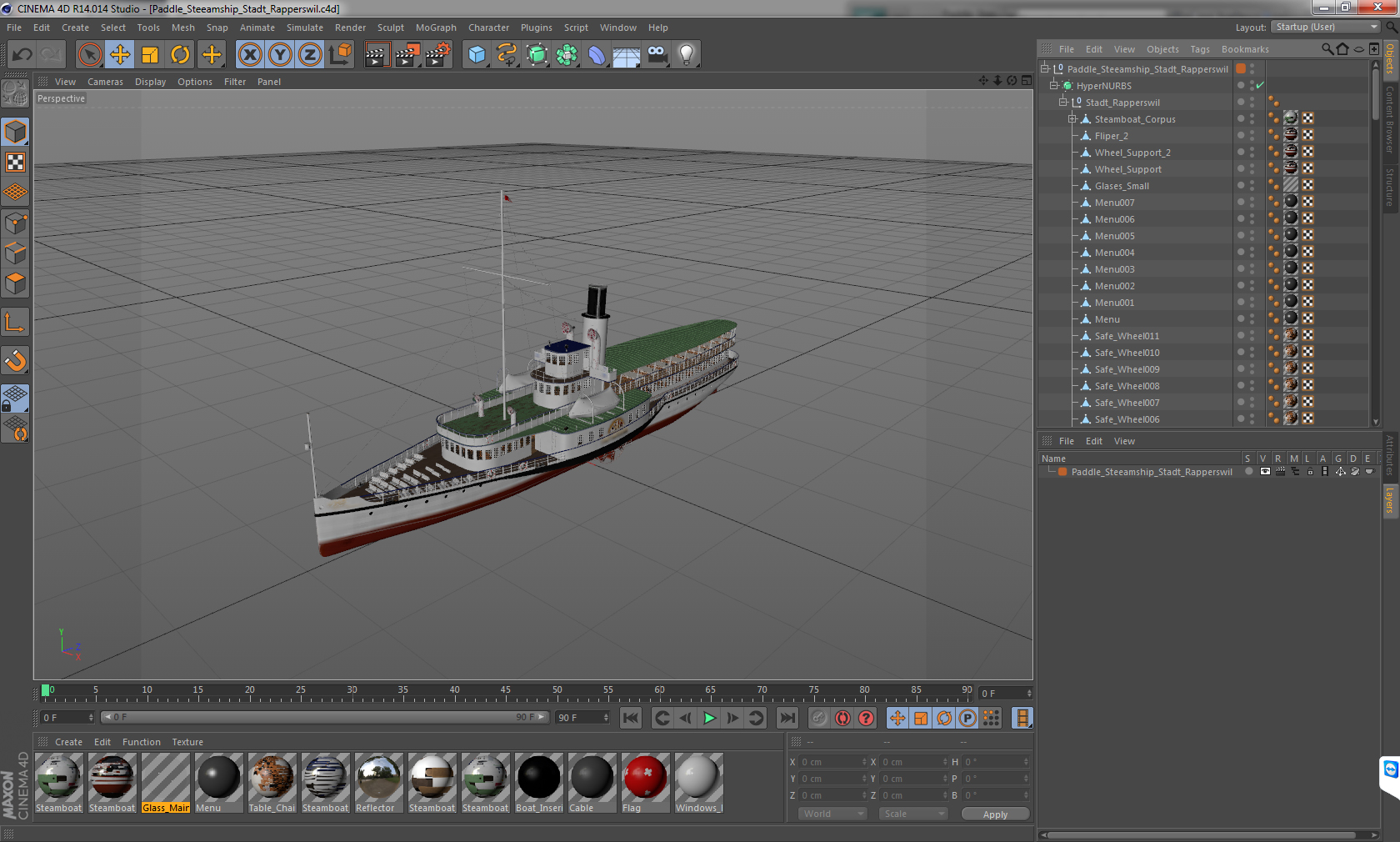The height and width of the screenshot is (842, 1400).
Task: Go to end of animation
Action: coord(787,718)
